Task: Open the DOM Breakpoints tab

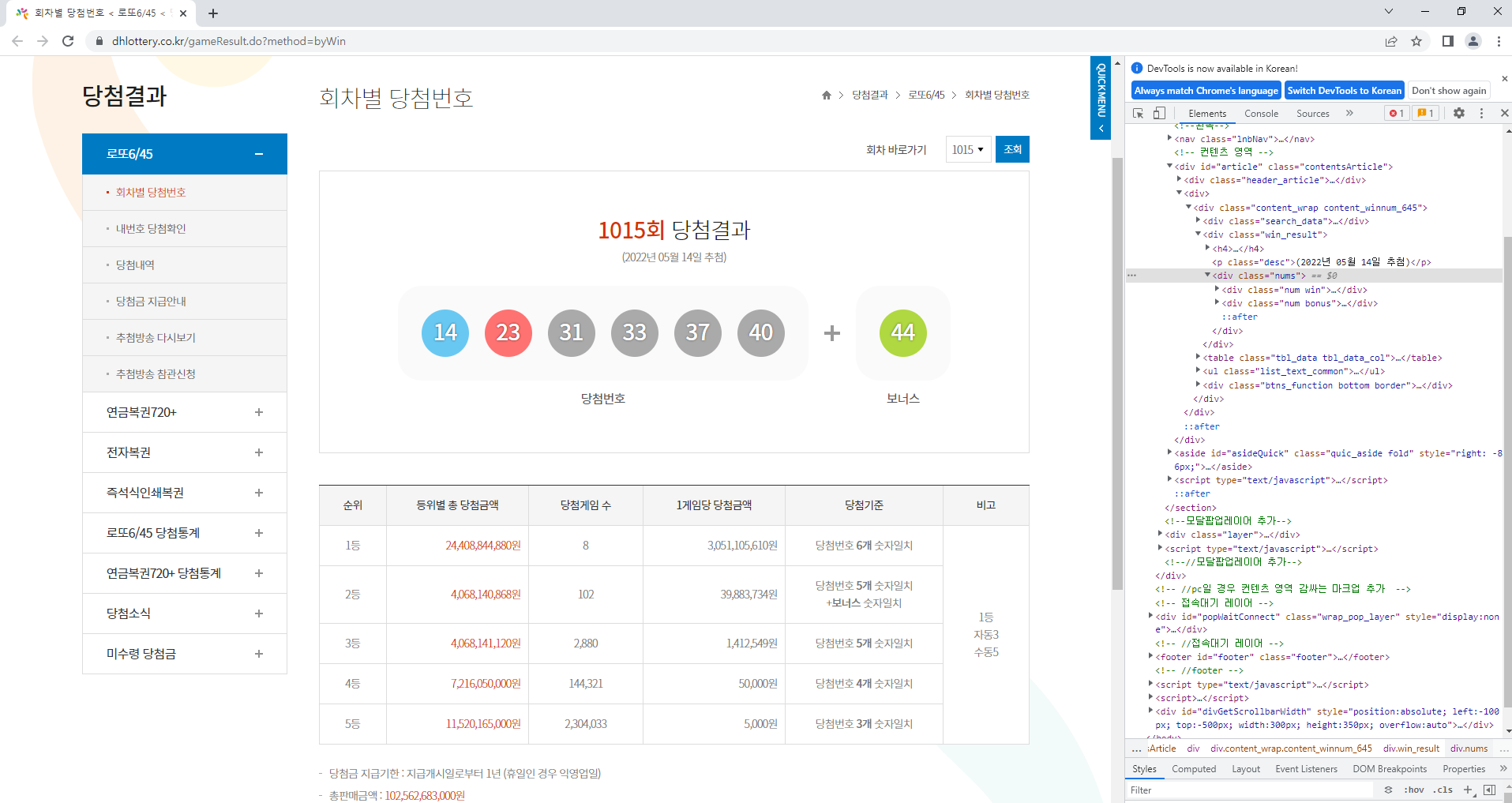Action: (1390, 769)
